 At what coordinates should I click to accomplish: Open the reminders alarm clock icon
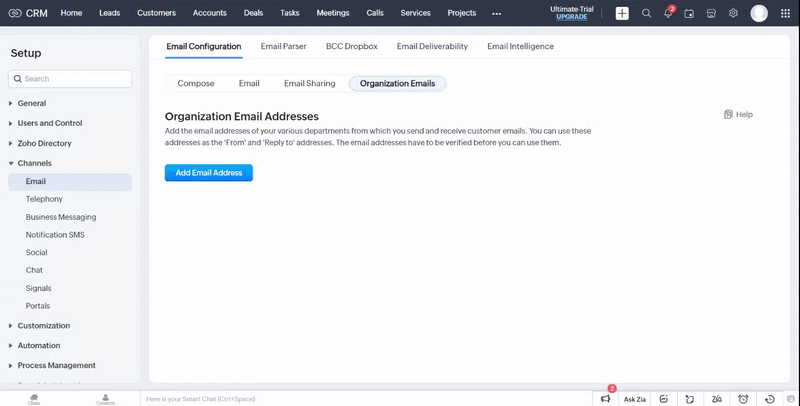point(743,399)
